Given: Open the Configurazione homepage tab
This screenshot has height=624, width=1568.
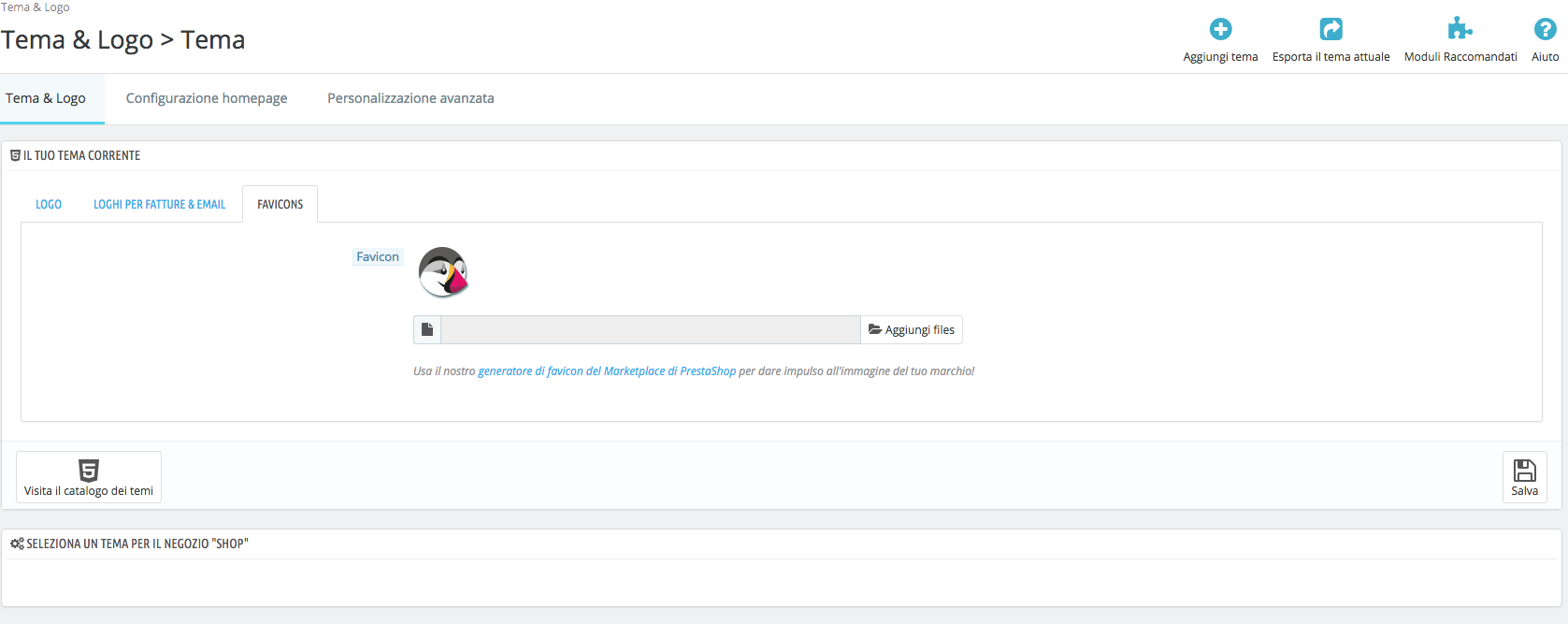Looking at the screenshot, I should (x=207, y=98).
